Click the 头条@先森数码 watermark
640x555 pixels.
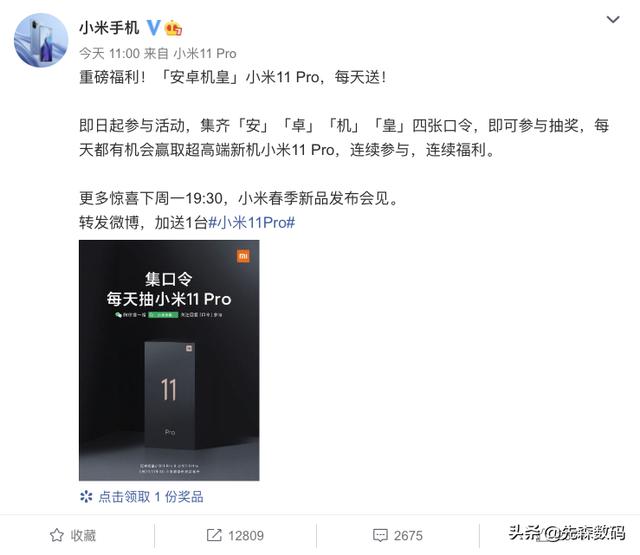(x=567, y=533)
